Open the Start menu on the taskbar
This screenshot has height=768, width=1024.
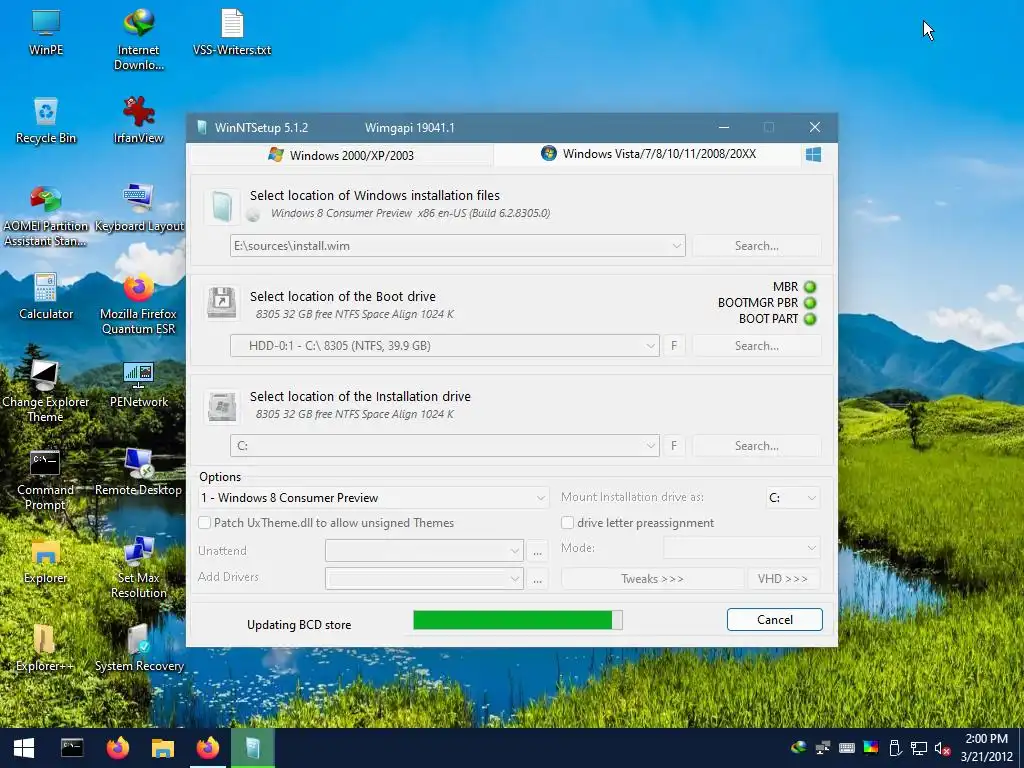click(24, 748)
